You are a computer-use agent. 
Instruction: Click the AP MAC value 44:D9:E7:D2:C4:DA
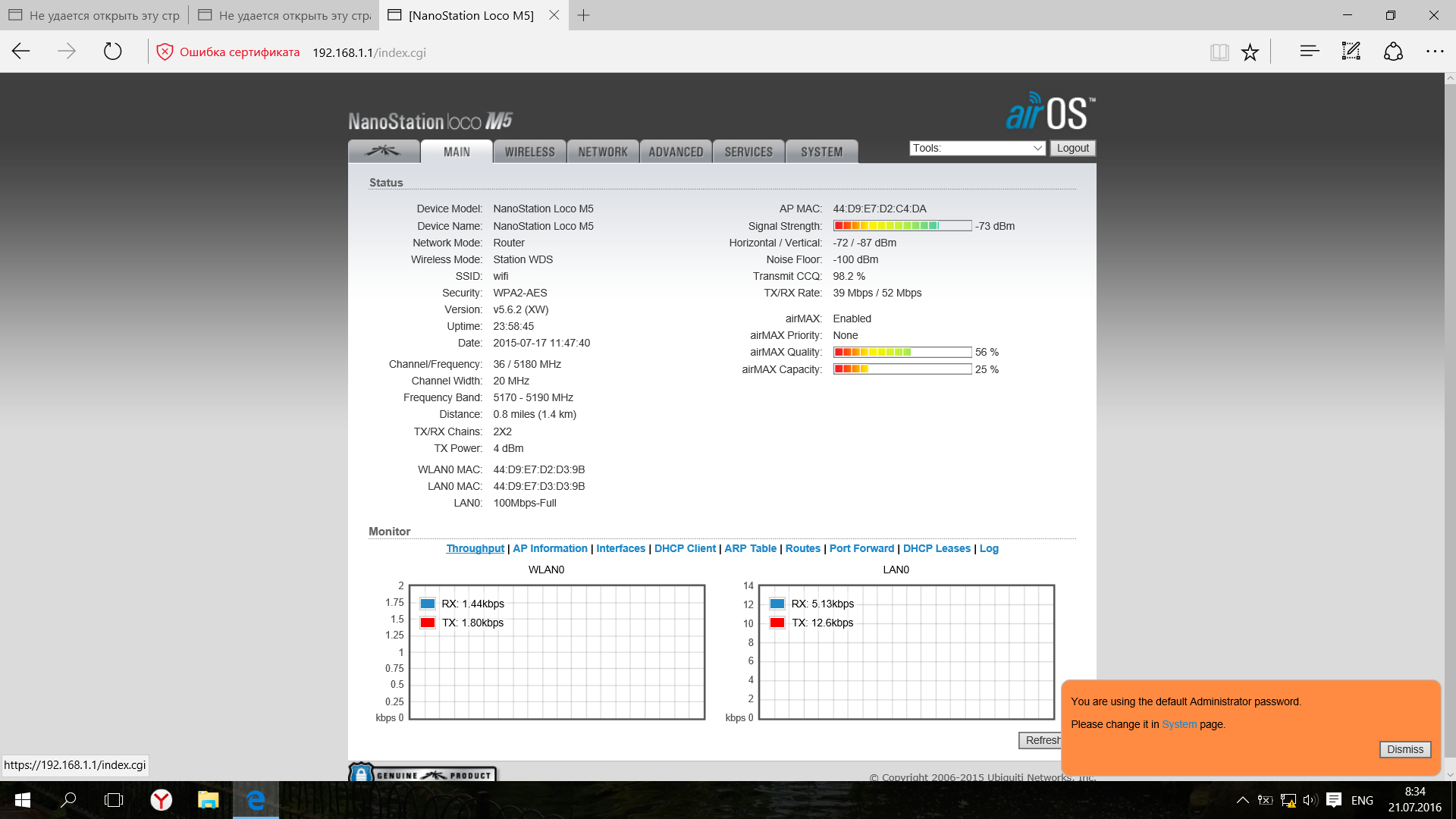[x=880, y=209]
